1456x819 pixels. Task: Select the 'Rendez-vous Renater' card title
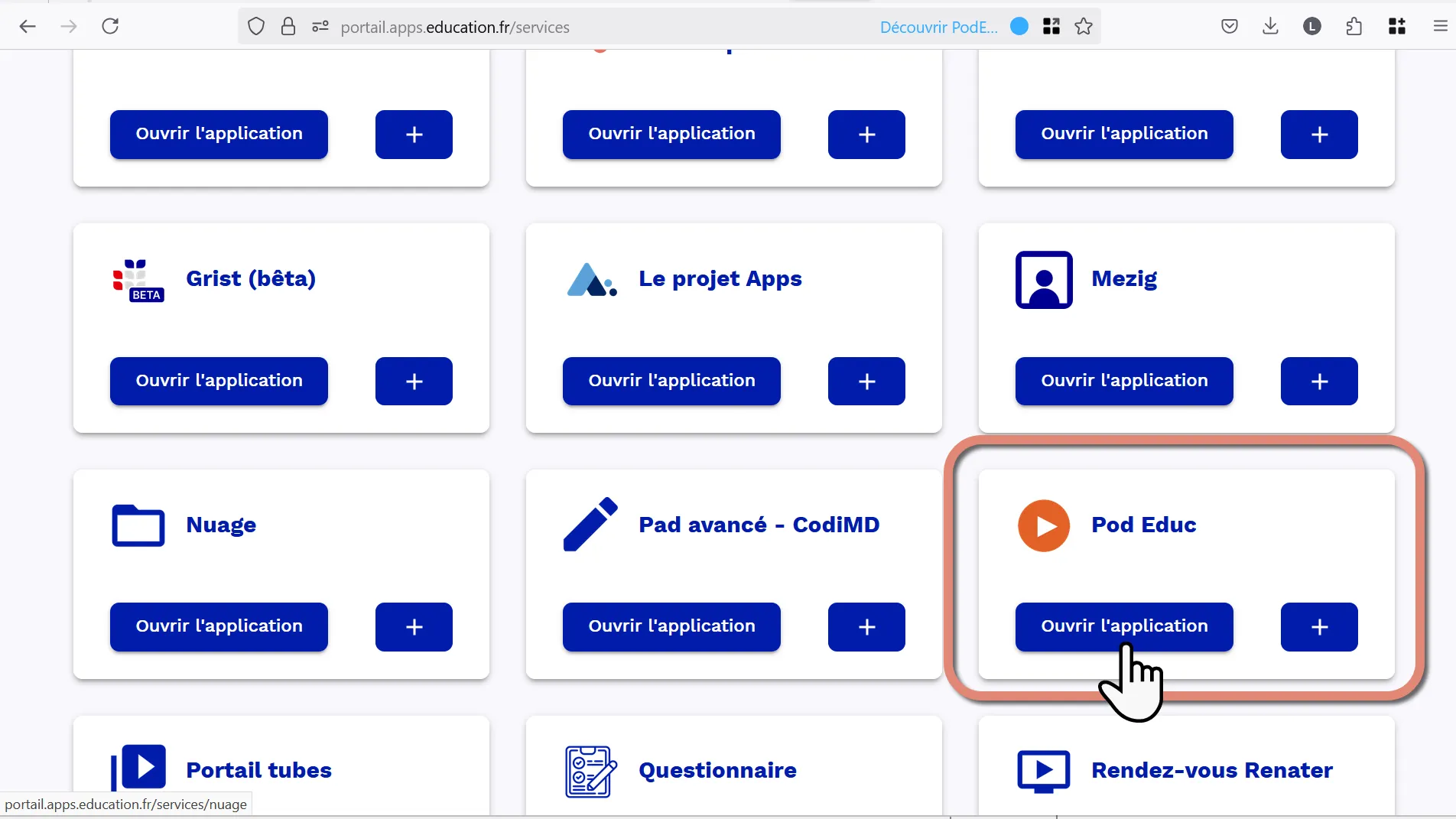1212,770
